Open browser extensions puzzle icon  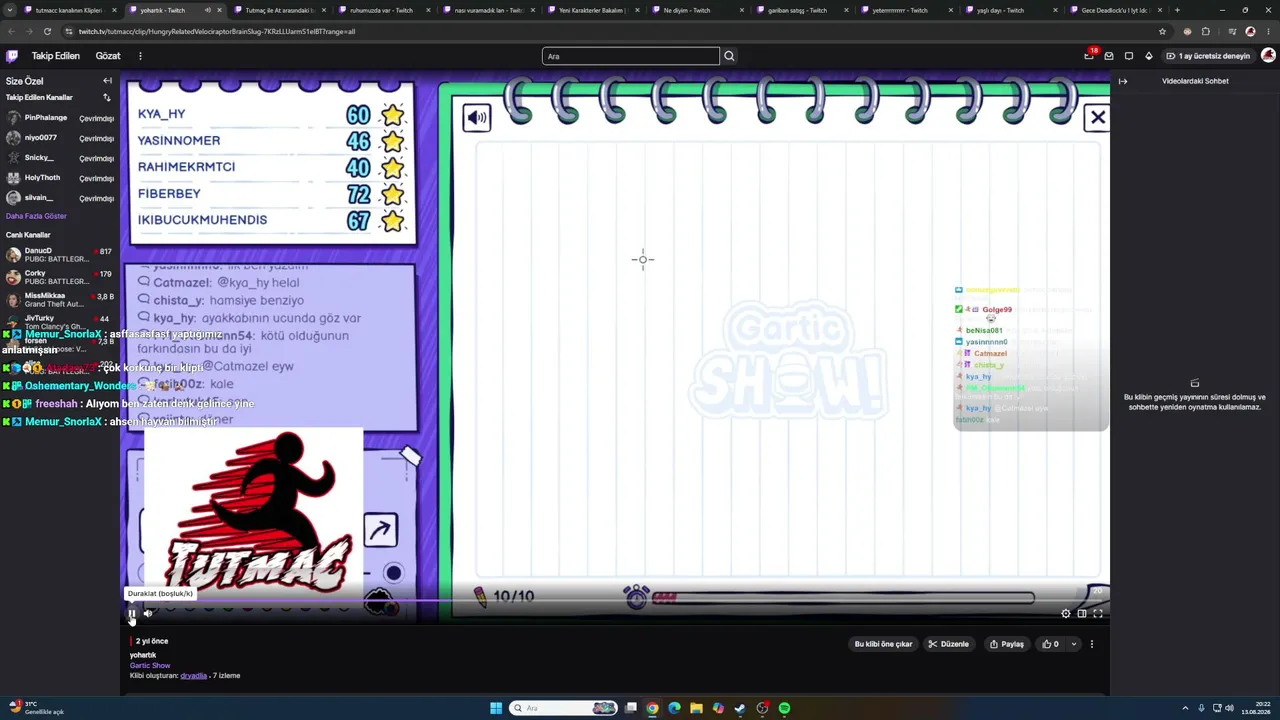pos(1206,31)
